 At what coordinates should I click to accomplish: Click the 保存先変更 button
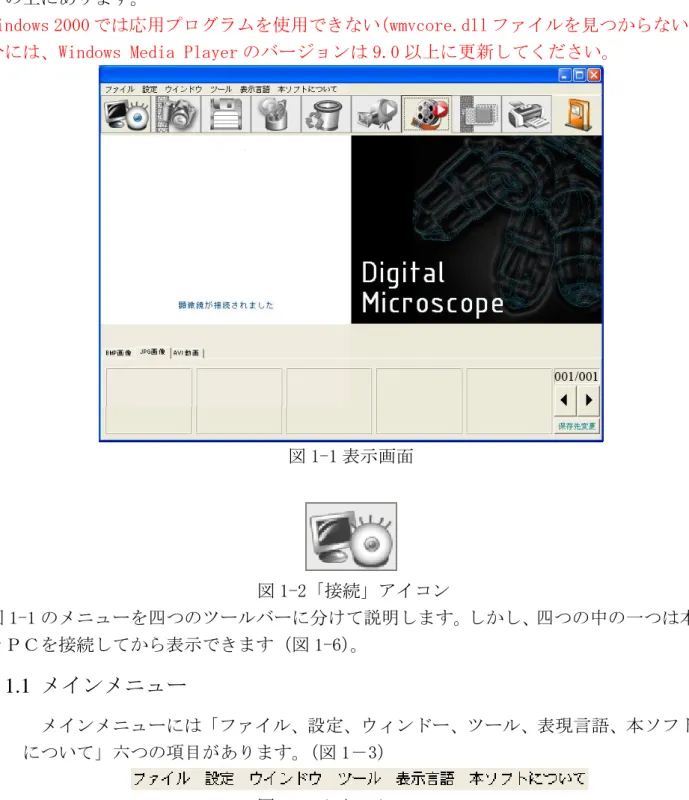pyautogui.click(x=577, y=426)
